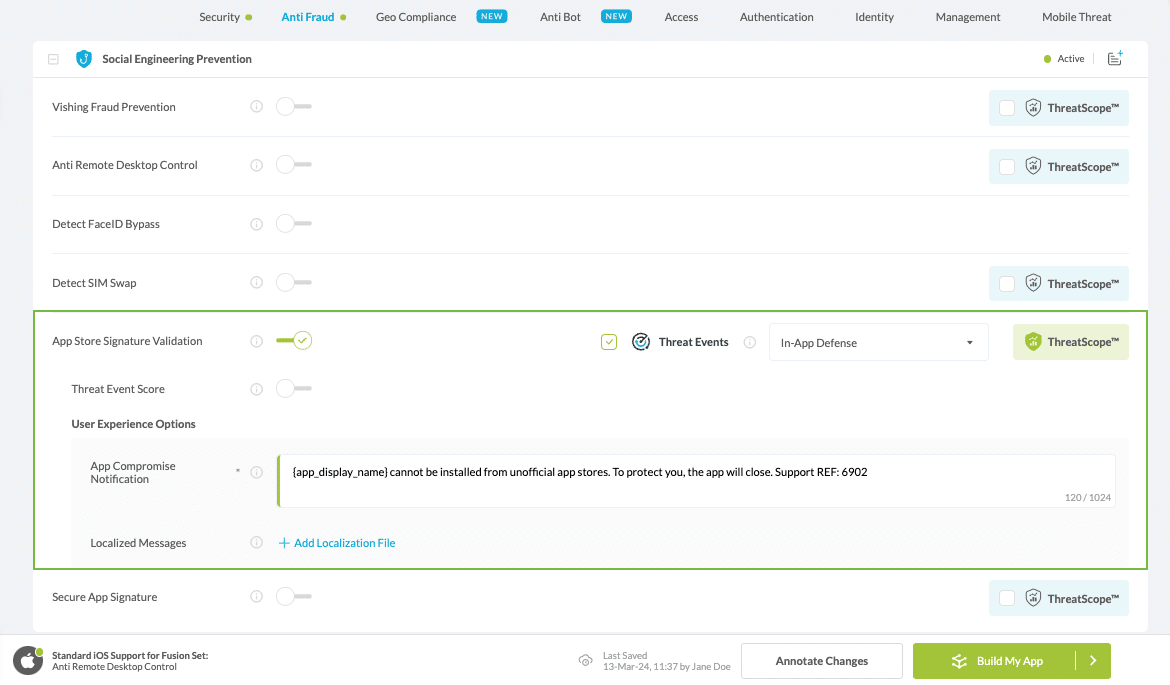Viewport: 1170px width, 685px height.
Task: Click the Threat Events radar icon
Action: pyautogui.click(x=641, y=342)
